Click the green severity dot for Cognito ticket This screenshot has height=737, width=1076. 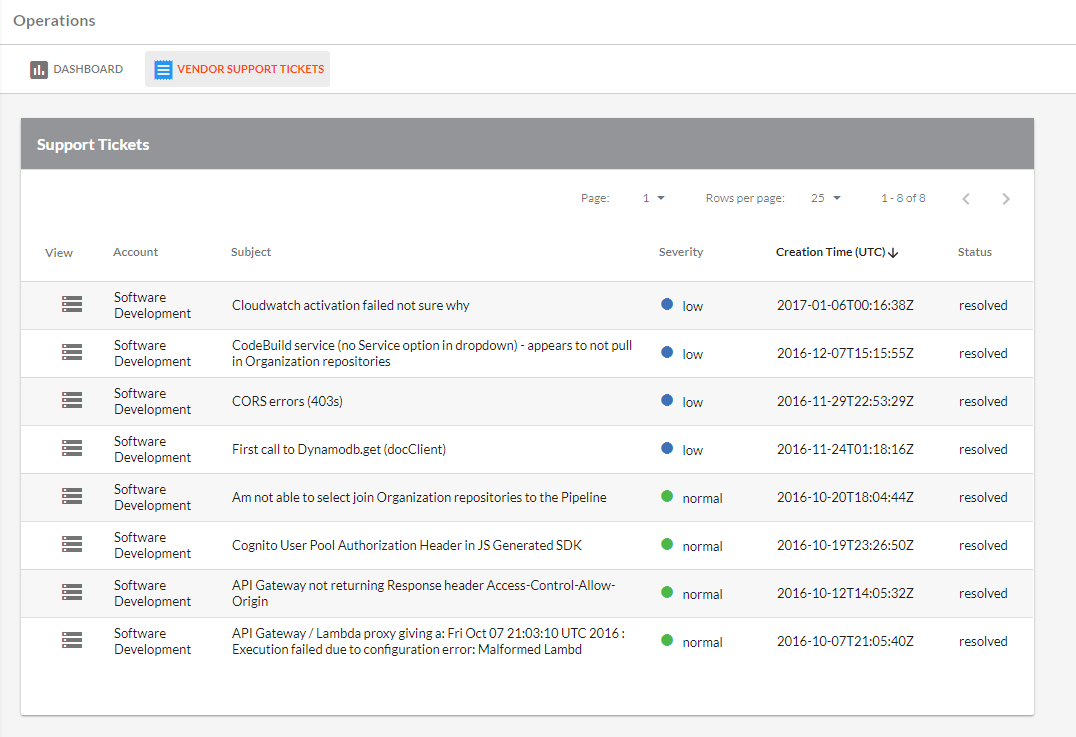coord(667,544)
